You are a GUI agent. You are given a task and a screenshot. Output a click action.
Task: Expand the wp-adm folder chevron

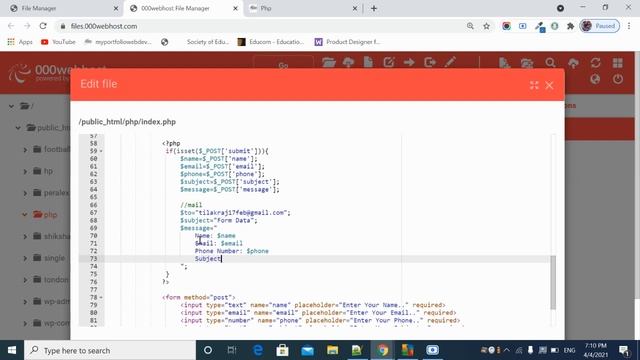tap(25, 302)
